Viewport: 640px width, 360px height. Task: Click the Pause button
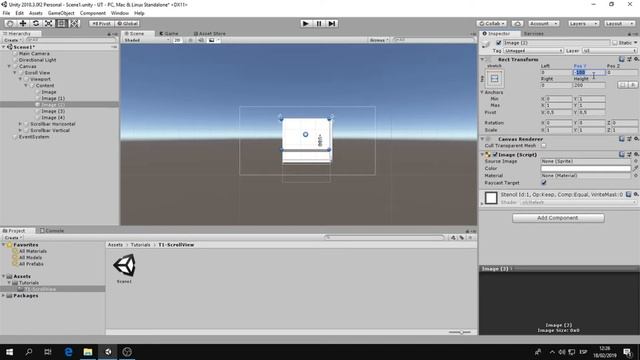coord(319,24)
